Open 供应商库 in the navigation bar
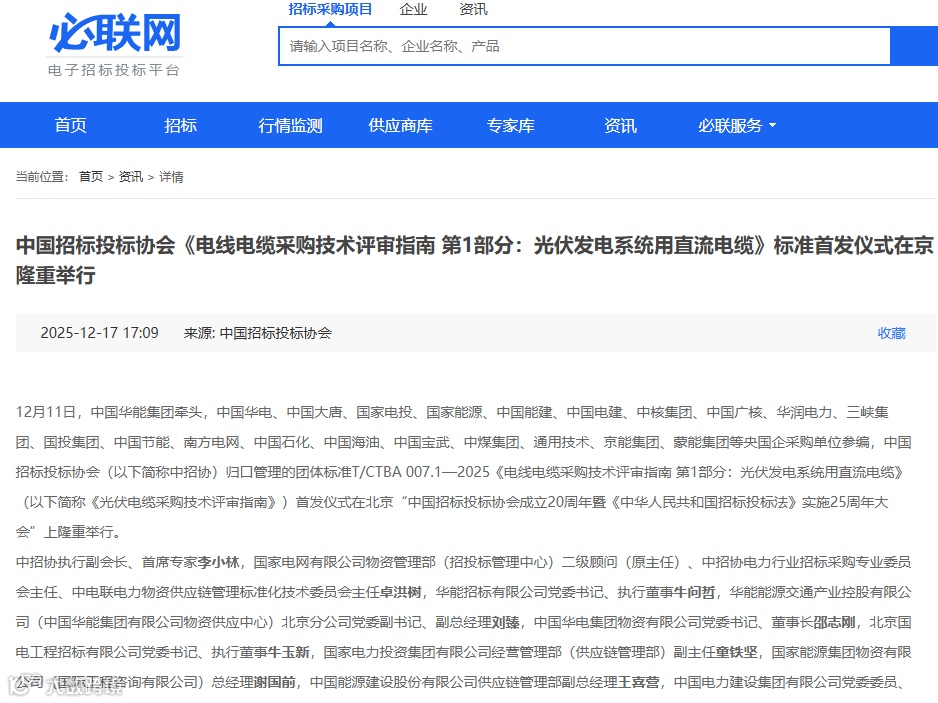The width and height of the screenshot is (938, 703). [x=400, y=125]
